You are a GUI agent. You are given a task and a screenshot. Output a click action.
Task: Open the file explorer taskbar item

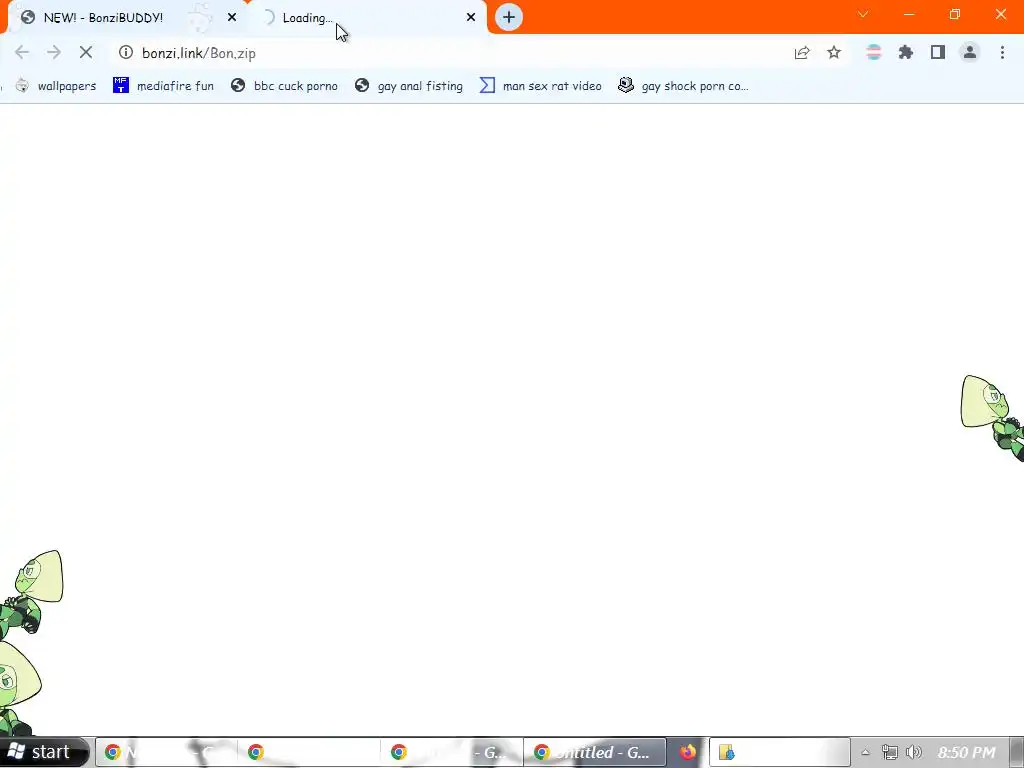[780, 752]
